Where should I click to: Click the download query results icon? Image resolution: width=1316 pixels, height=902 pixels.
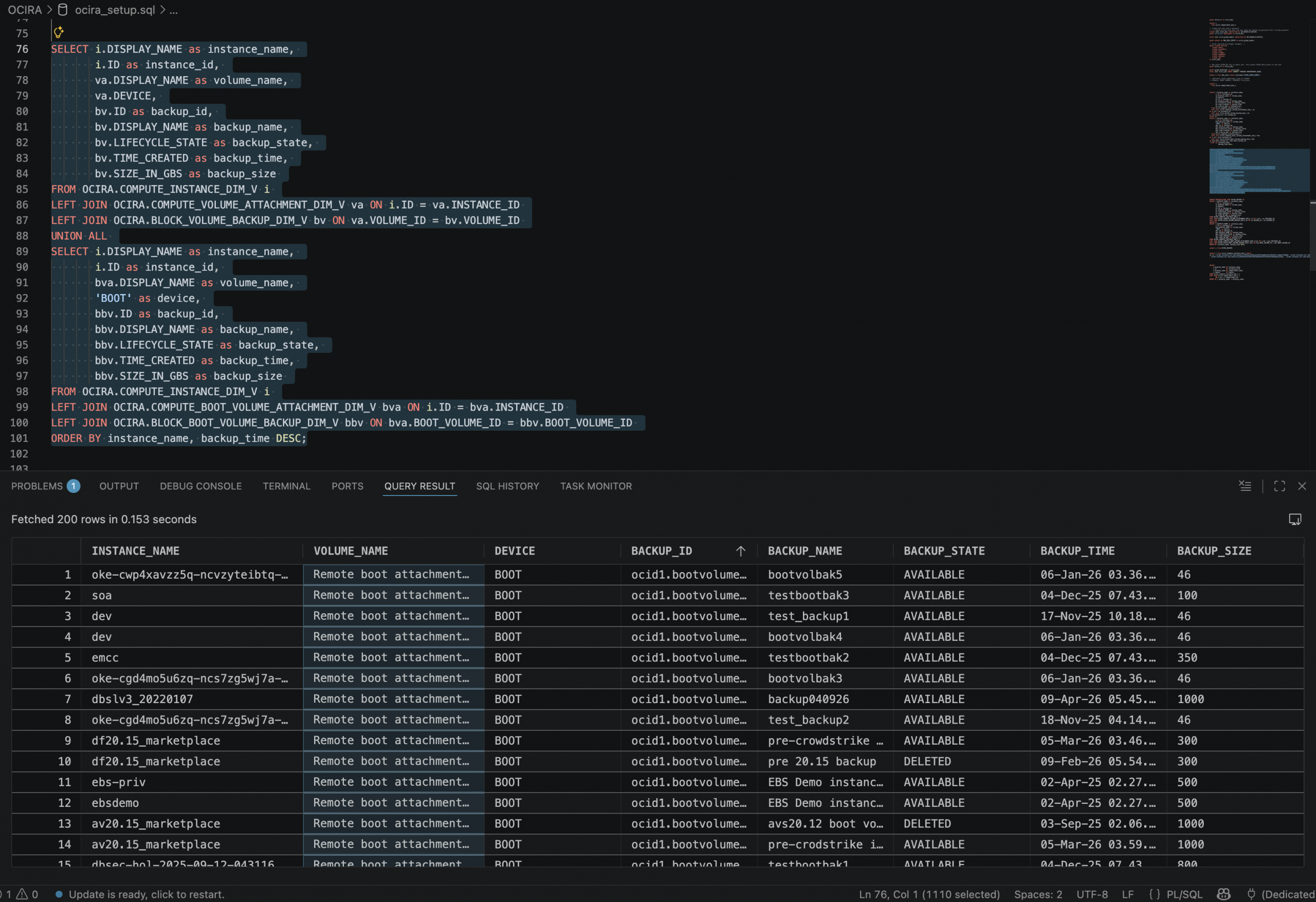(x=1294, y=519)
